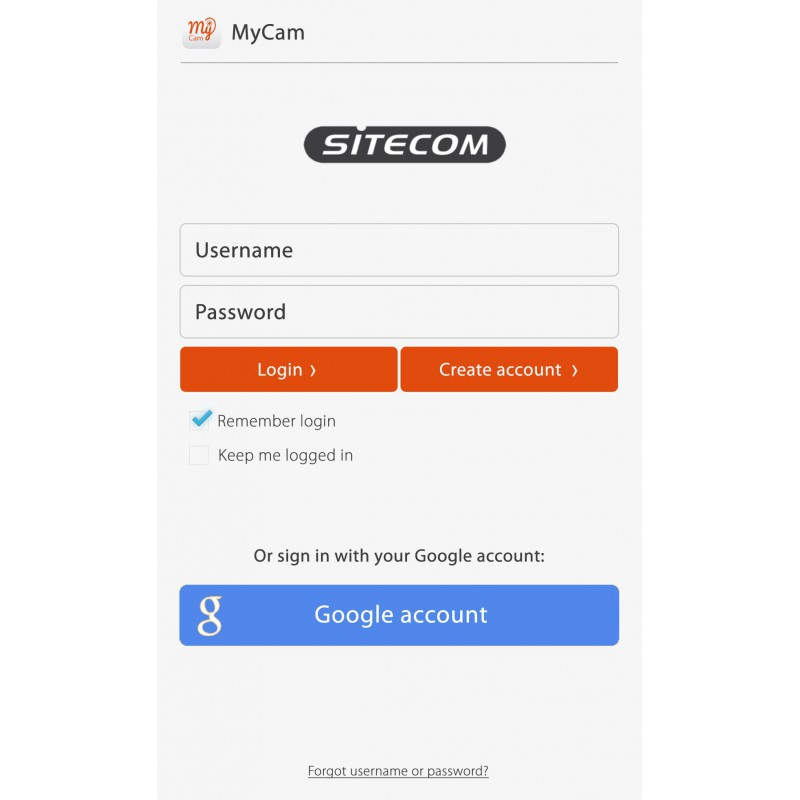The width and height of the screenshot is (800, 800).
Task: Click the chevron beside Create account
Action: pos(574,370)
